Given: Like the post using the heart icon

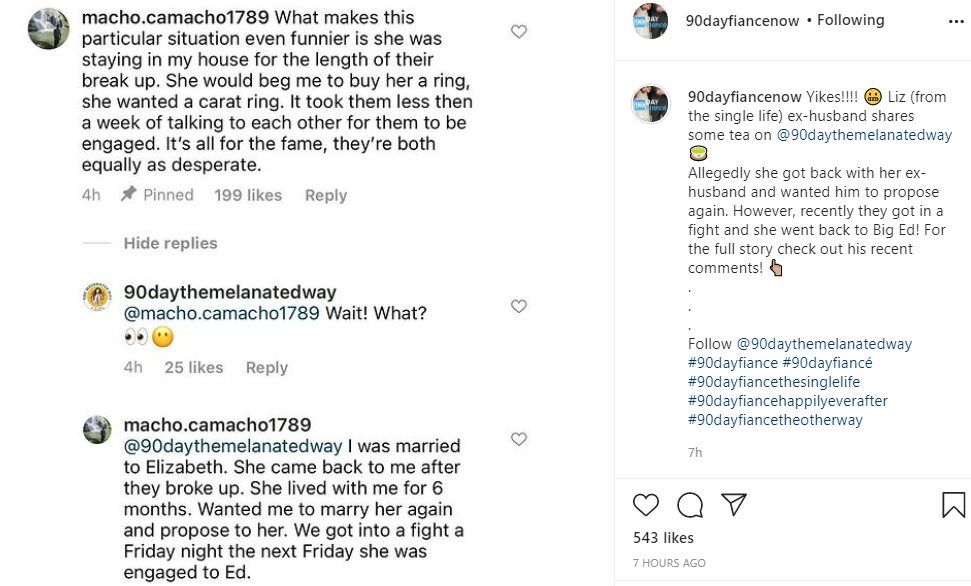Looking at the screenshot, I should (645, 505).
